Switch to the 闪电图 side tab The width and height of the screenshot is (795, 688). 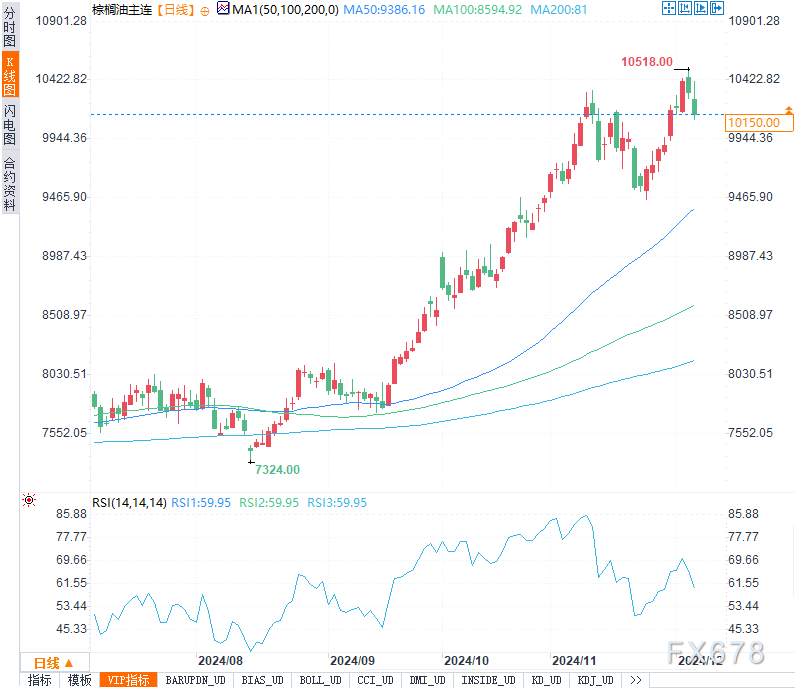(x=10, y=123)
